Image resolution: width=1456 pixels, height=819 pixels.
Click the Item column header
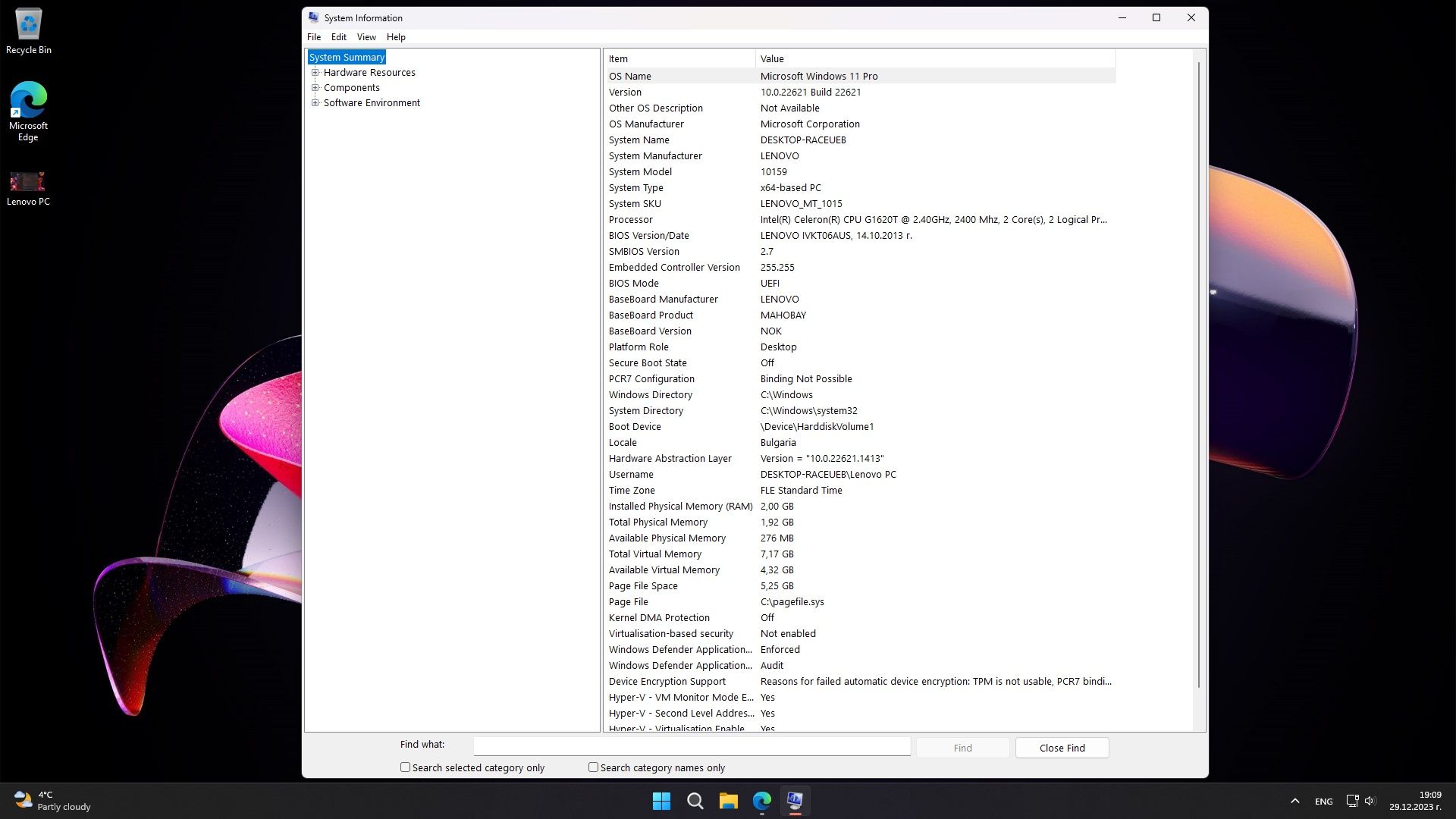[x=680, y=59]
